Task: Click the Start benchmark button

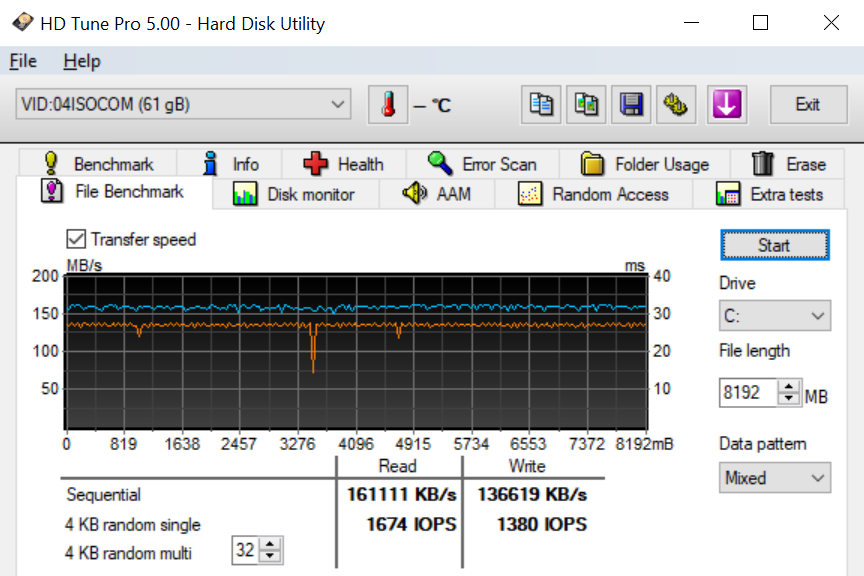Action: click(775, 245)
